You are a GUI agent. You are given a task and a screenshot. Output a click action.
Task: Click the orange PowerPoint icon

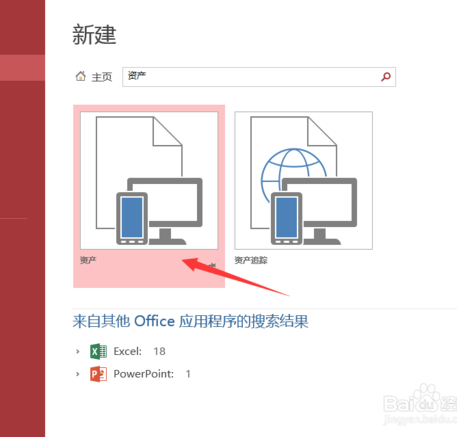pos(98,374)
